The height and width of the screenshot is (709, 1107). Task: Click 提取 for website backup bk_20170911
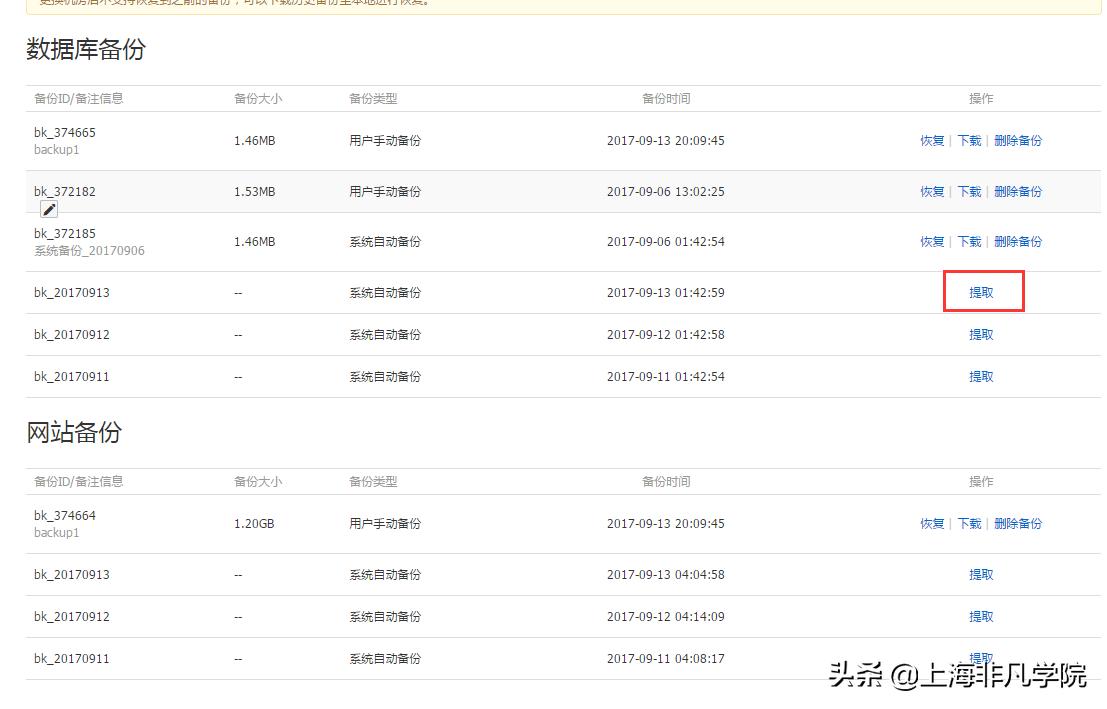[x=981, y=658]
